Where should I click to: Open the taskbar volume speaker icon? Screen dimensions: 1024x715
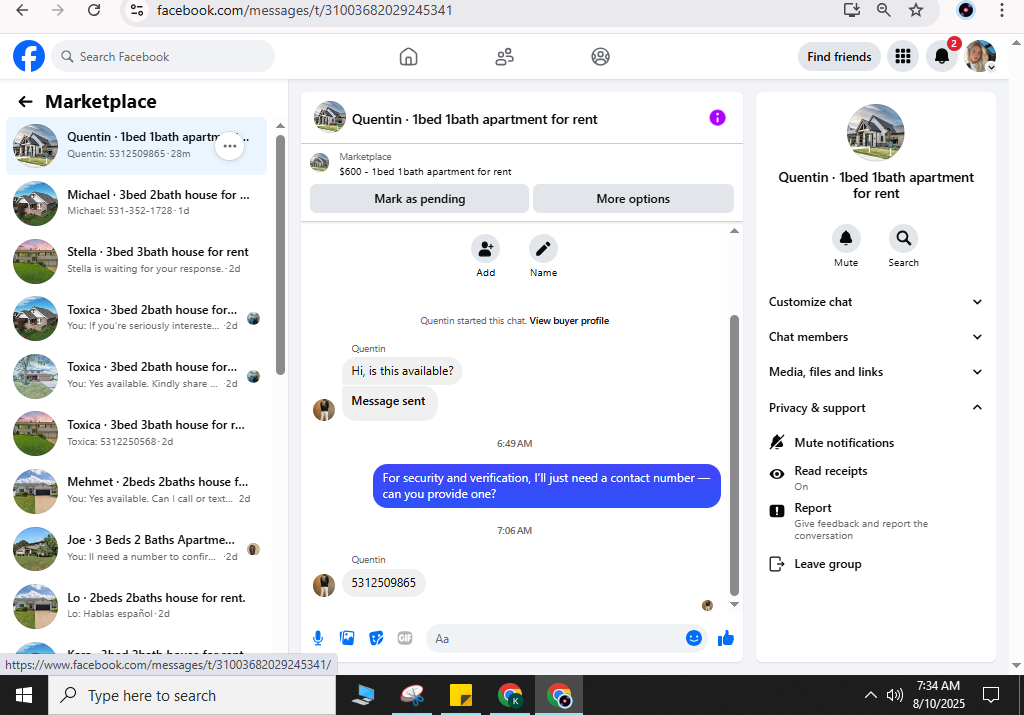pyautogui.click(x=894, y=695)
